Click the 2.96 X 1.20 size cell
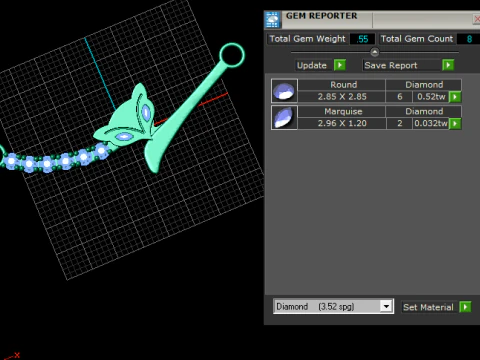Screen dimensions: 480x360 (342, 123)
